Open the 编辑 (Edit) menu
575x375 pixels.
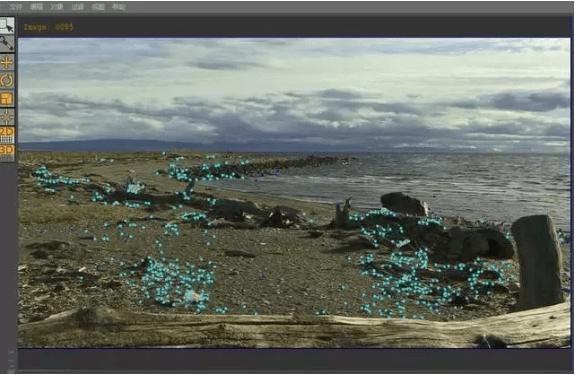pos(36,7)
